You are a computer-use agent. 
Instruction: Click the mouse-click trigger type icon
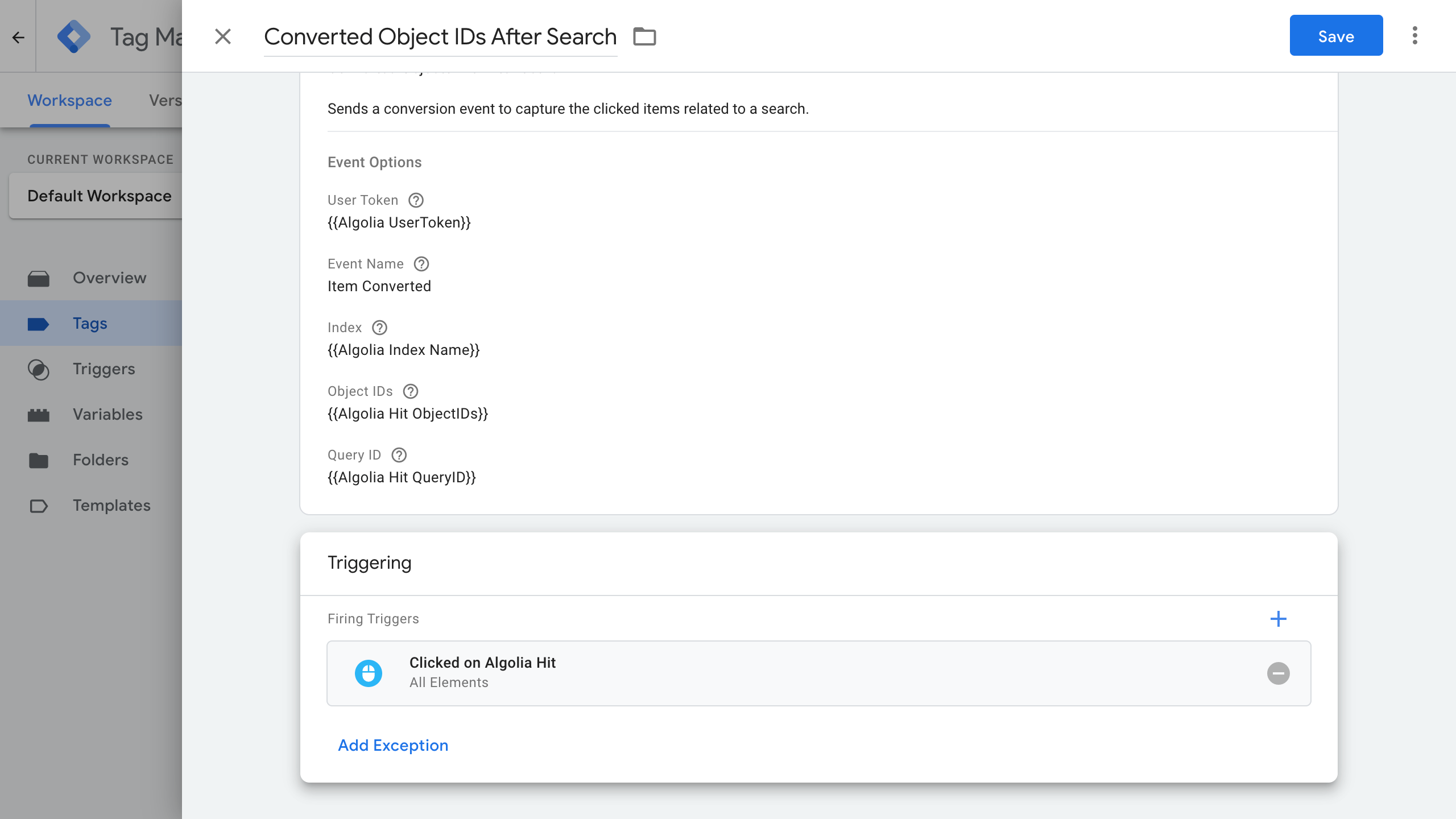(x=369, y=673)
